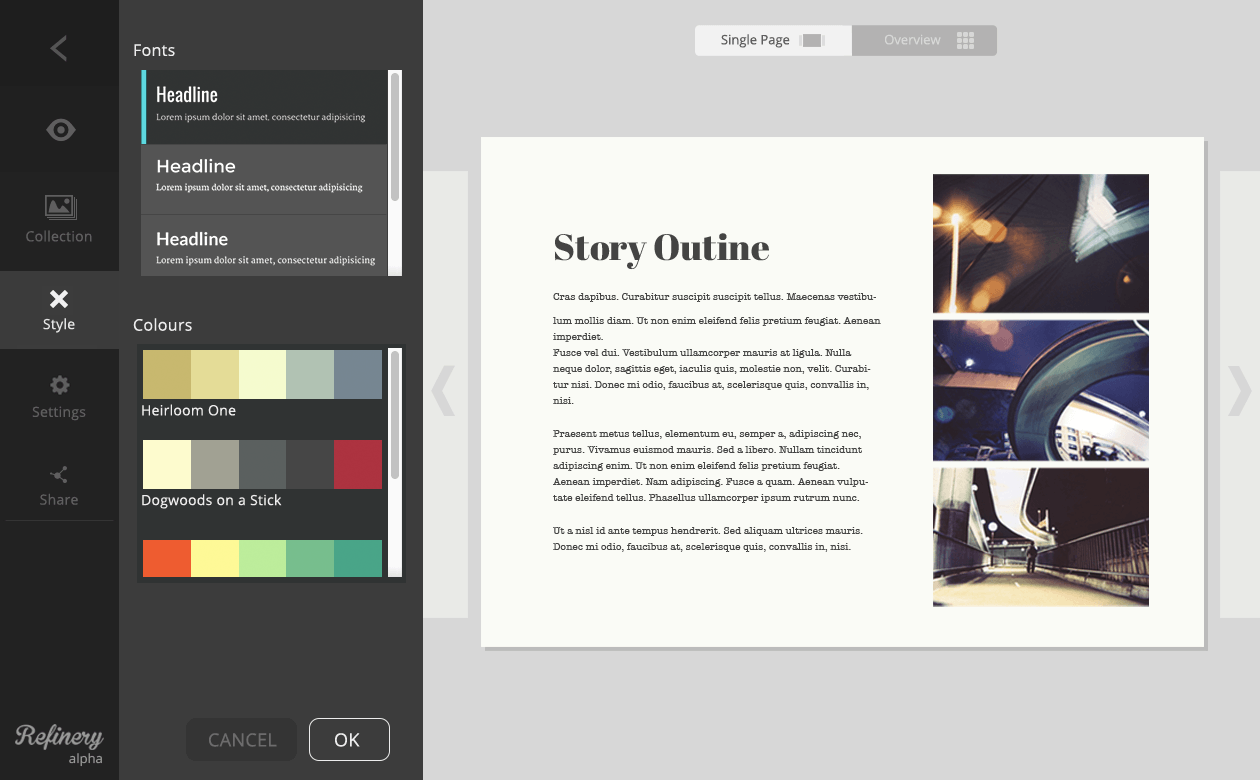Go to next page with right chevron
The height and width of the screenshot is (780, 1260).
click(x=1238, y=391)
